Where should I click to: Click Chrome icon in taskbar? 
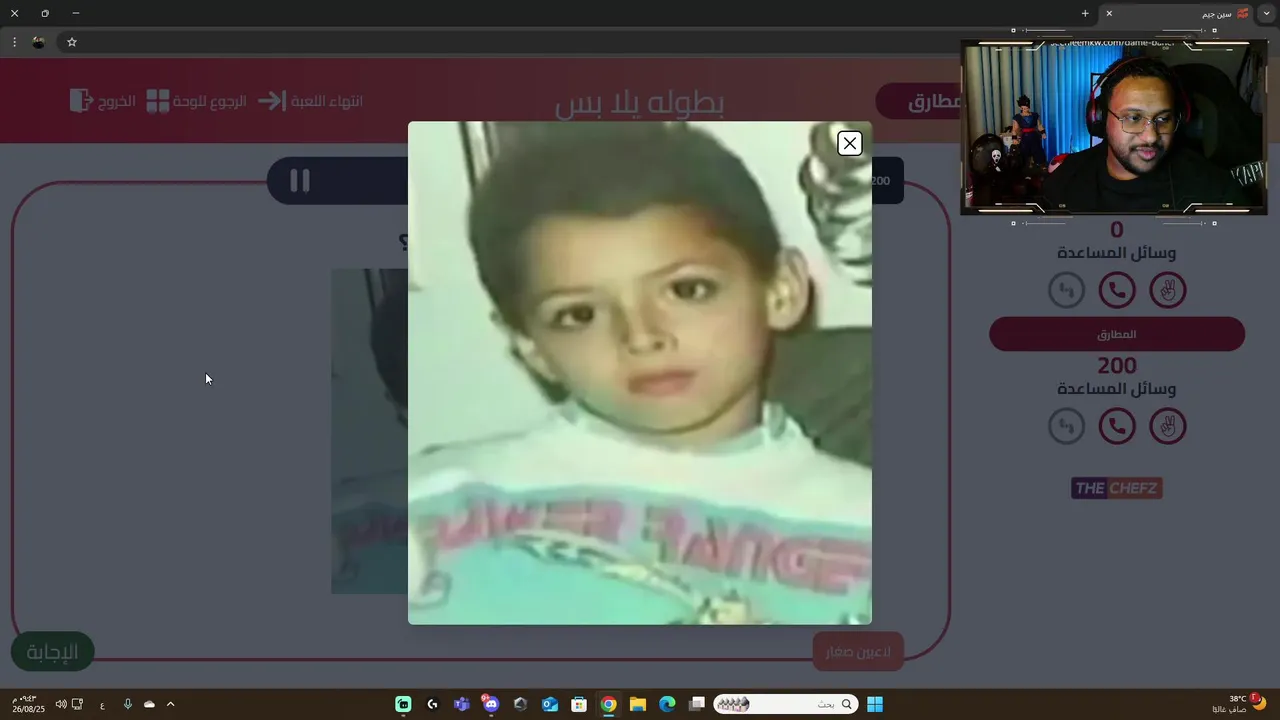pyautogui.click(x=608, y=704)
